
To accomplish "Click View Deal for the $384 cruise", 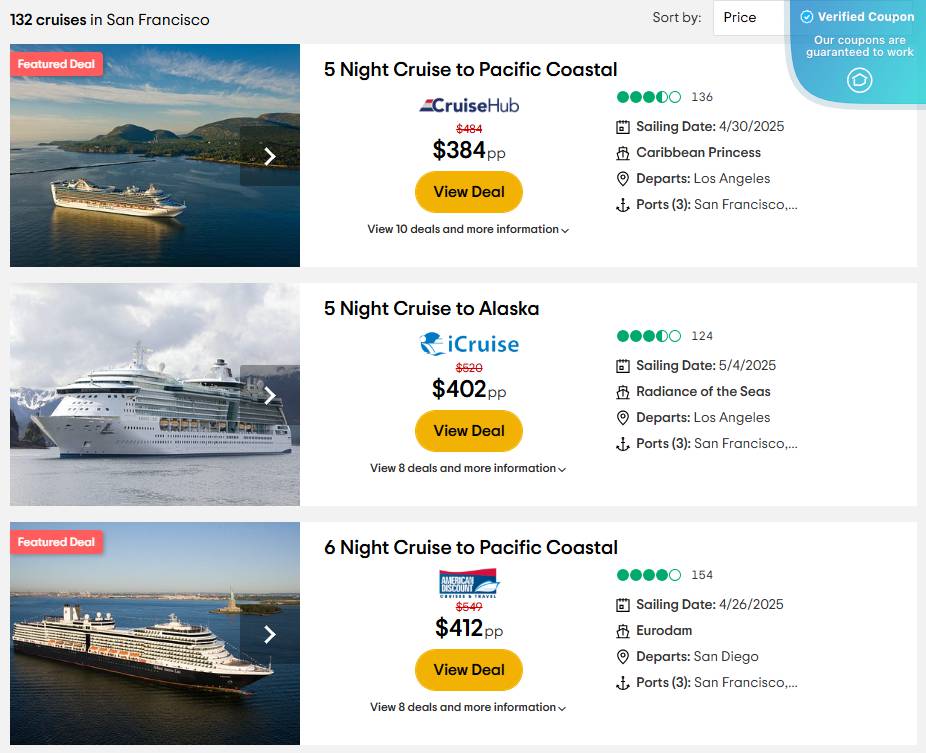I will 469,192.
